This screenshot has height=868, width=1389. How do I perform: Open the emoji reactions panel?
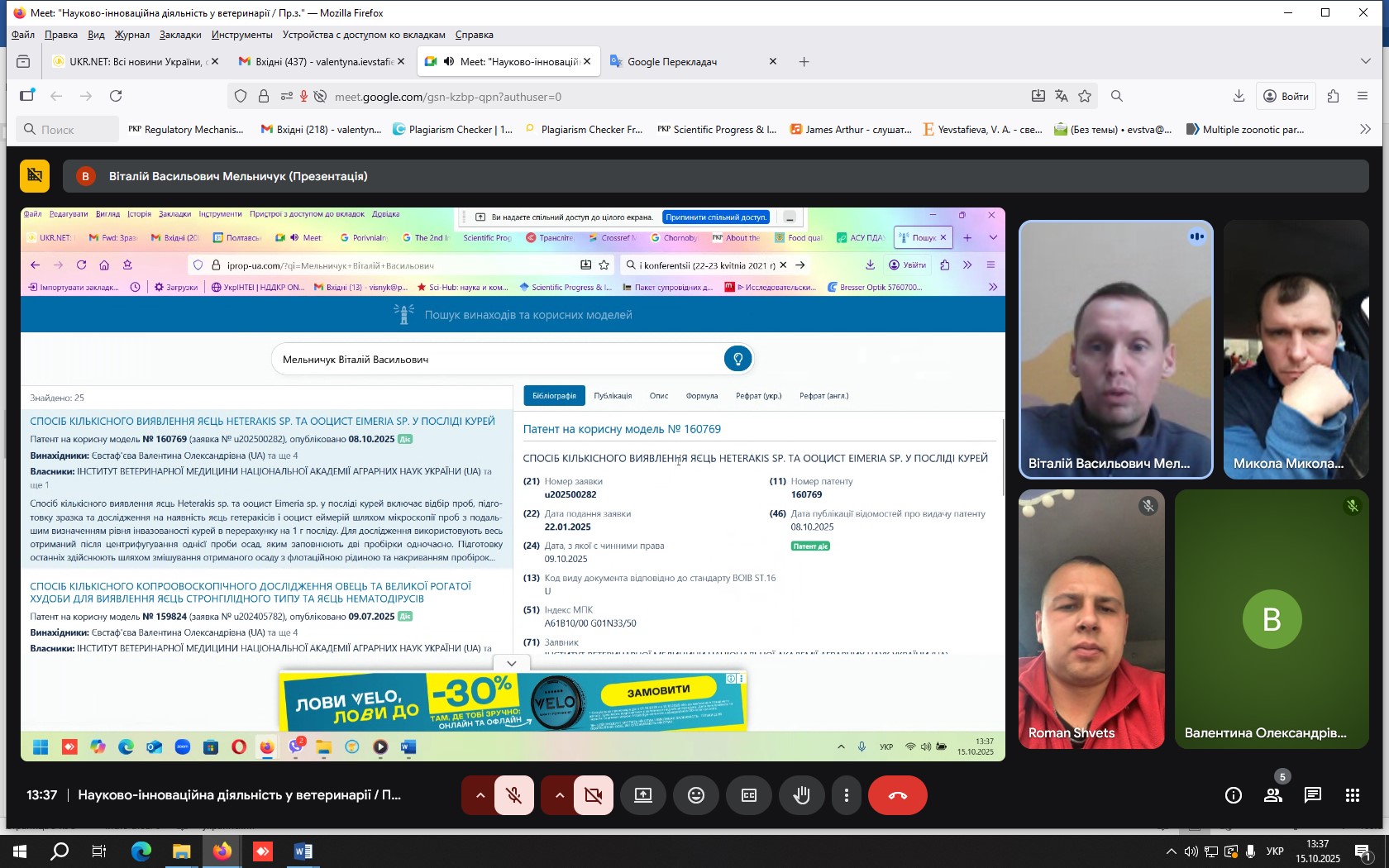[696, 795]
